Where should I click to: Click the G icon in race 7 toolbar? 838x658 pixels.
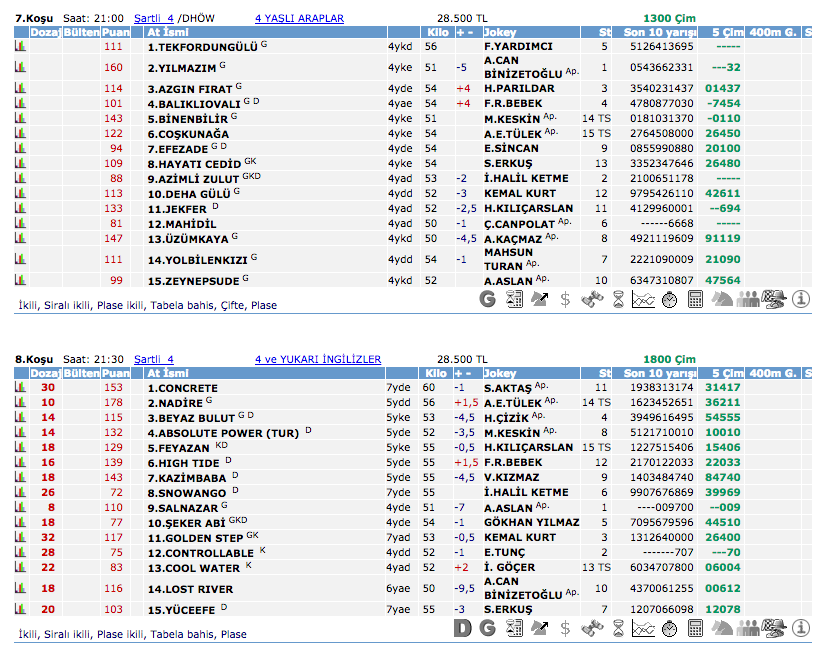coord(487,298)
